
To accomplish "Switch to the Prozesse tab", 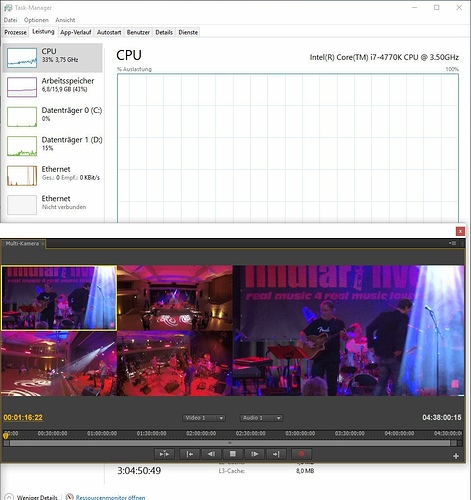I will pyautogui.click(x=15, y=32).
